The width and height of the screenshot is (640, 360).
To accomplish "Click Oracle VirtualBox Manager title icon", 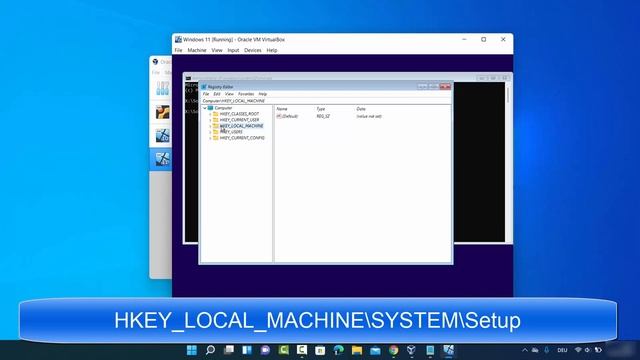I will tap(155, 62).
